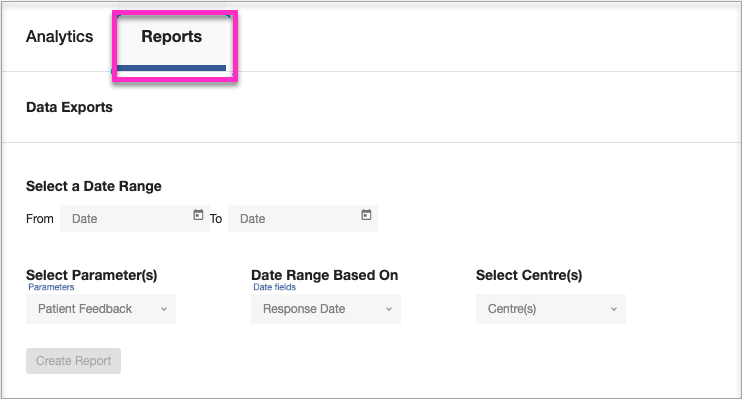Open the Centre(s) selection dropdown
The image size is (742, 399).
551,309
